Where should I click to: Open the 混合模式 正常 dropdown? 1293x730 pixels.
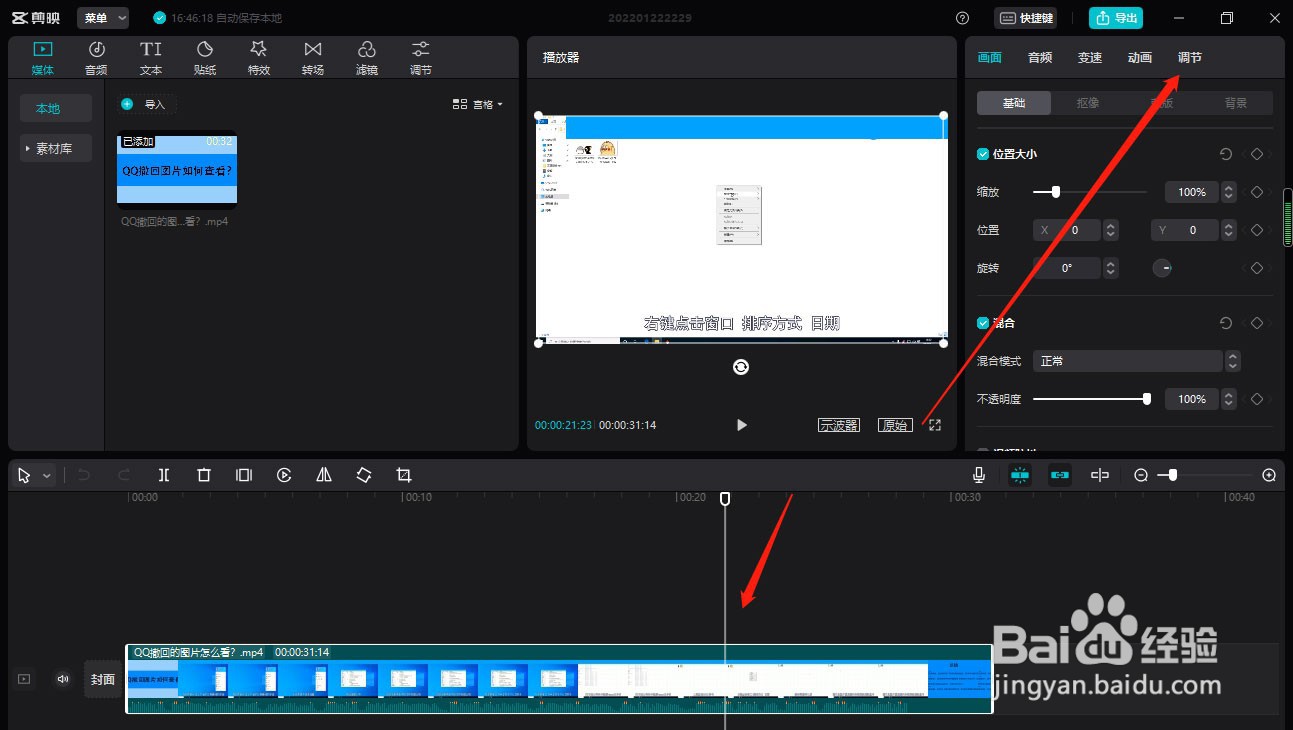1137,361
